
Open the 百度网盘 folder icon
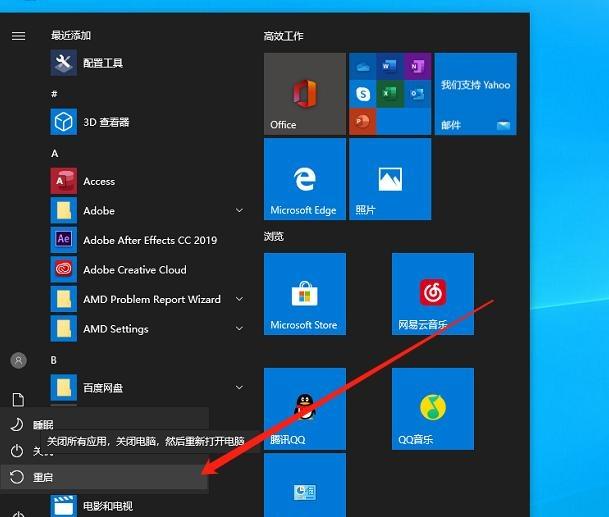pyautogui.click(x=64, y=388)
